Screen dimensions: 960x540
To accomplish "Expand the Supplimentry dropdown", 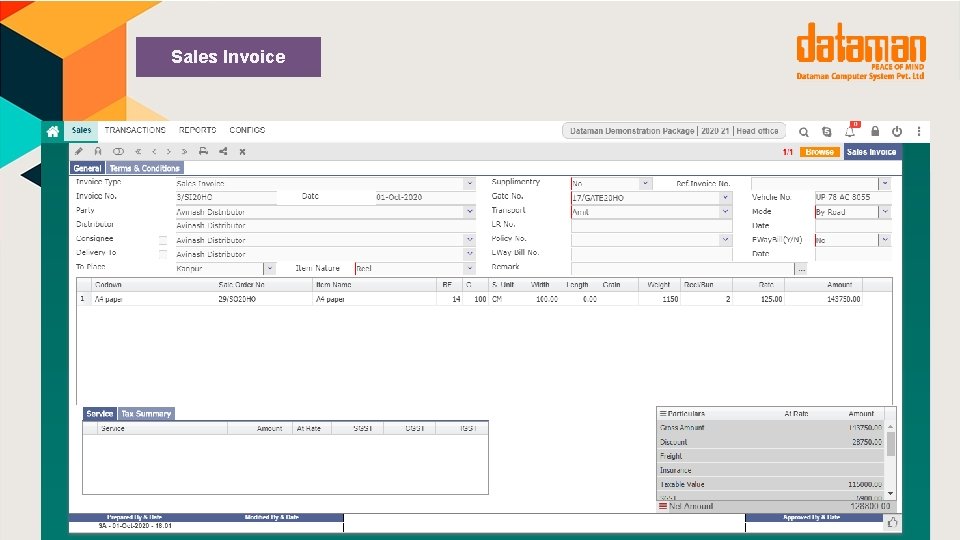I will [x=645, y=183].
